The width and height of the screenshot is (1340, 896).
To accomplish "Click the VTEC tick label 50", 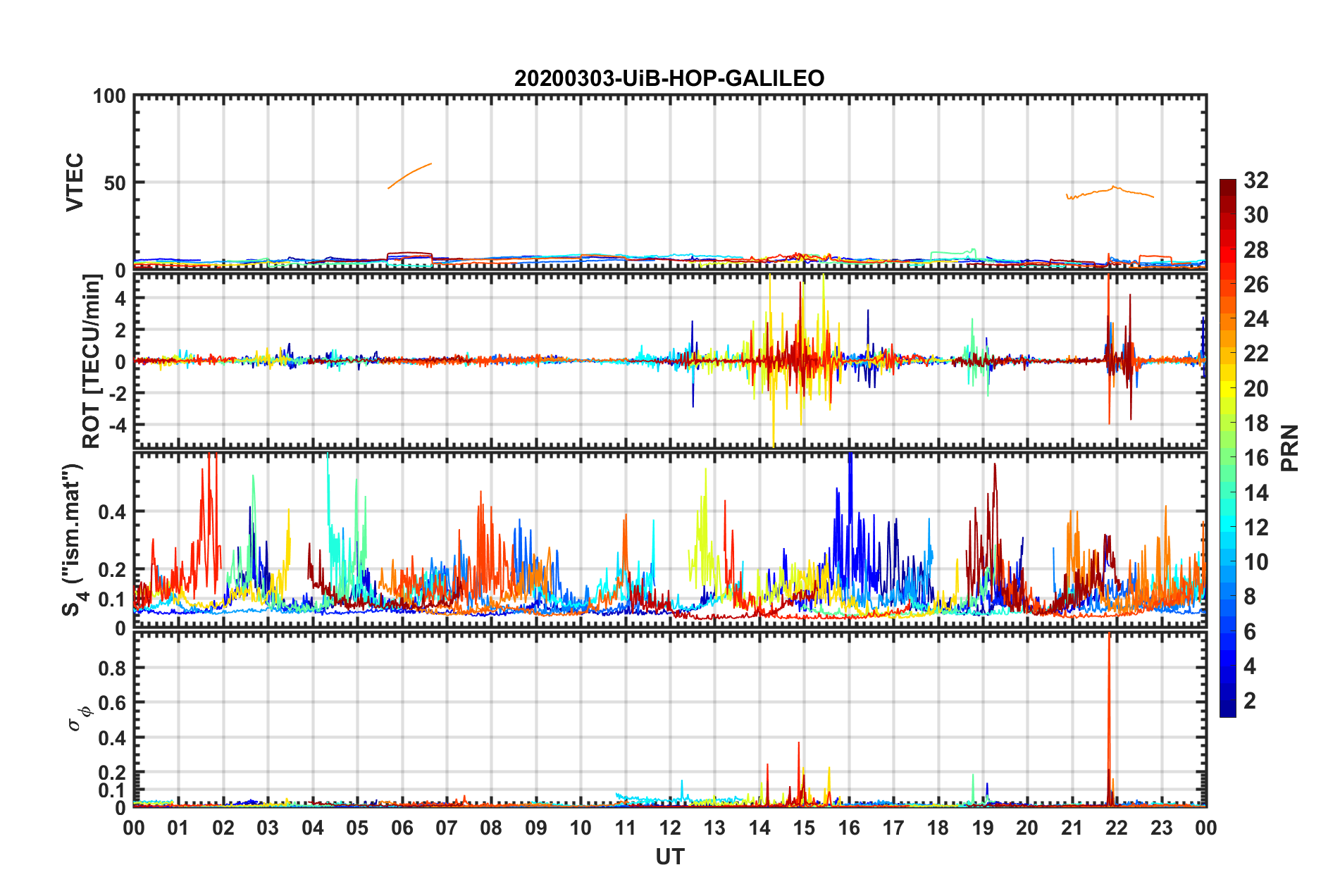I will [x=115, y=183].
